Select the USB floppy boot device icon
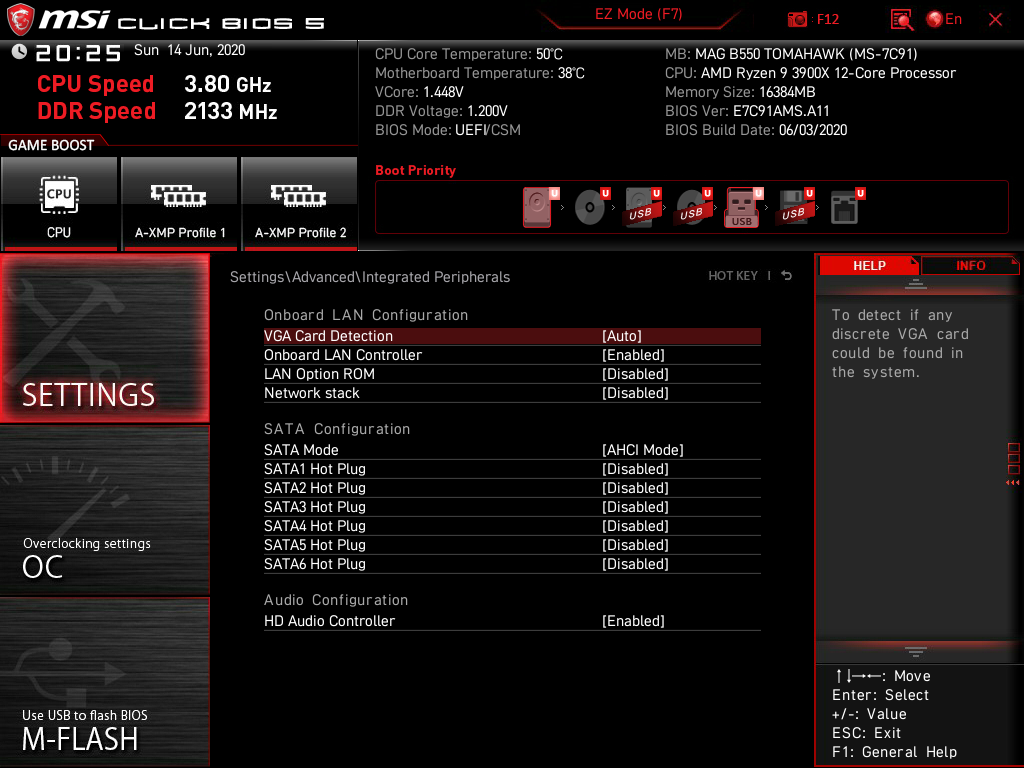Image resolution: width=1024 pixels, height=768 pixels. click(795, 207)
